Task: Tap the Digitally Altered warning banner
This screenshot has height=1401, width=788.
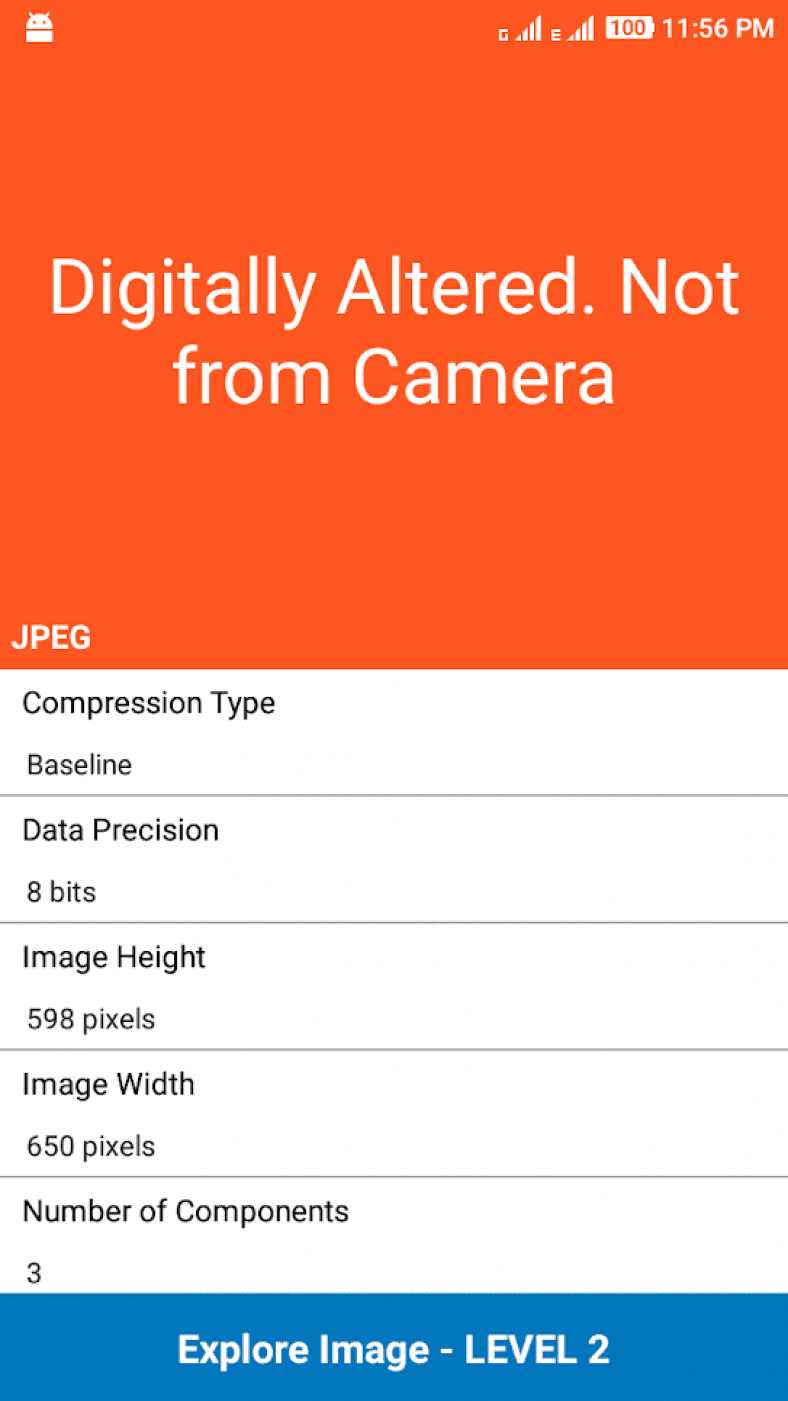Action: tap(394, 330)
